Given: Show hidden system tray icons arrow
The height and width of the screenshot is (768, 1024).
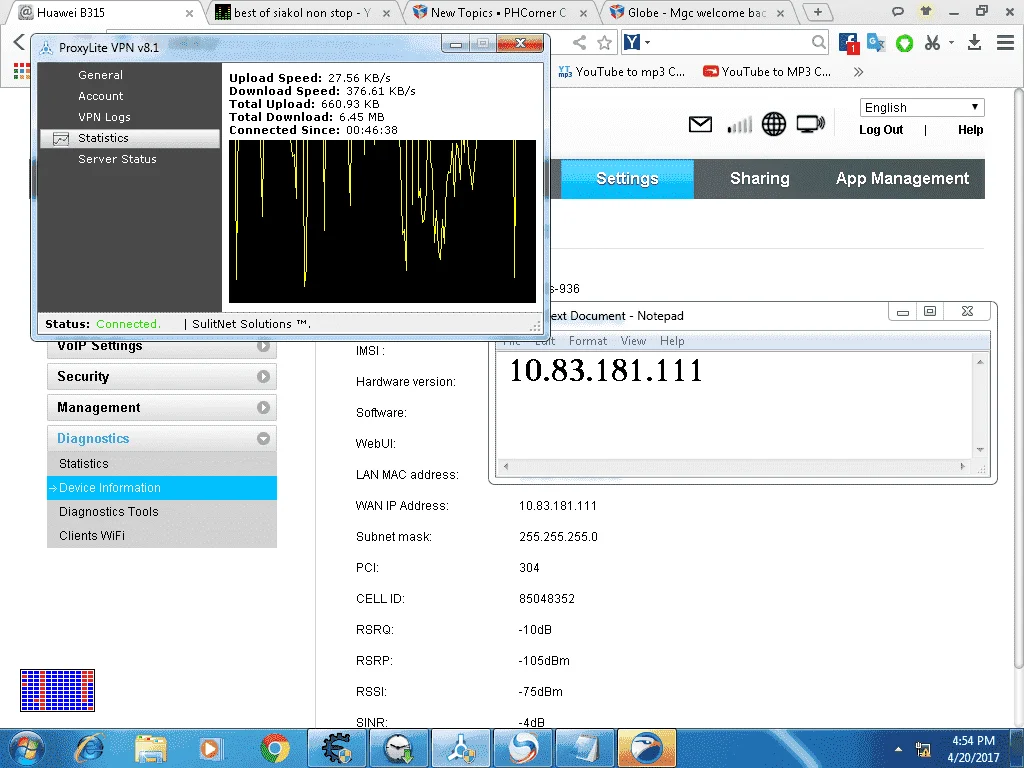Looking at the screenshot, I should tap(899, 749).
